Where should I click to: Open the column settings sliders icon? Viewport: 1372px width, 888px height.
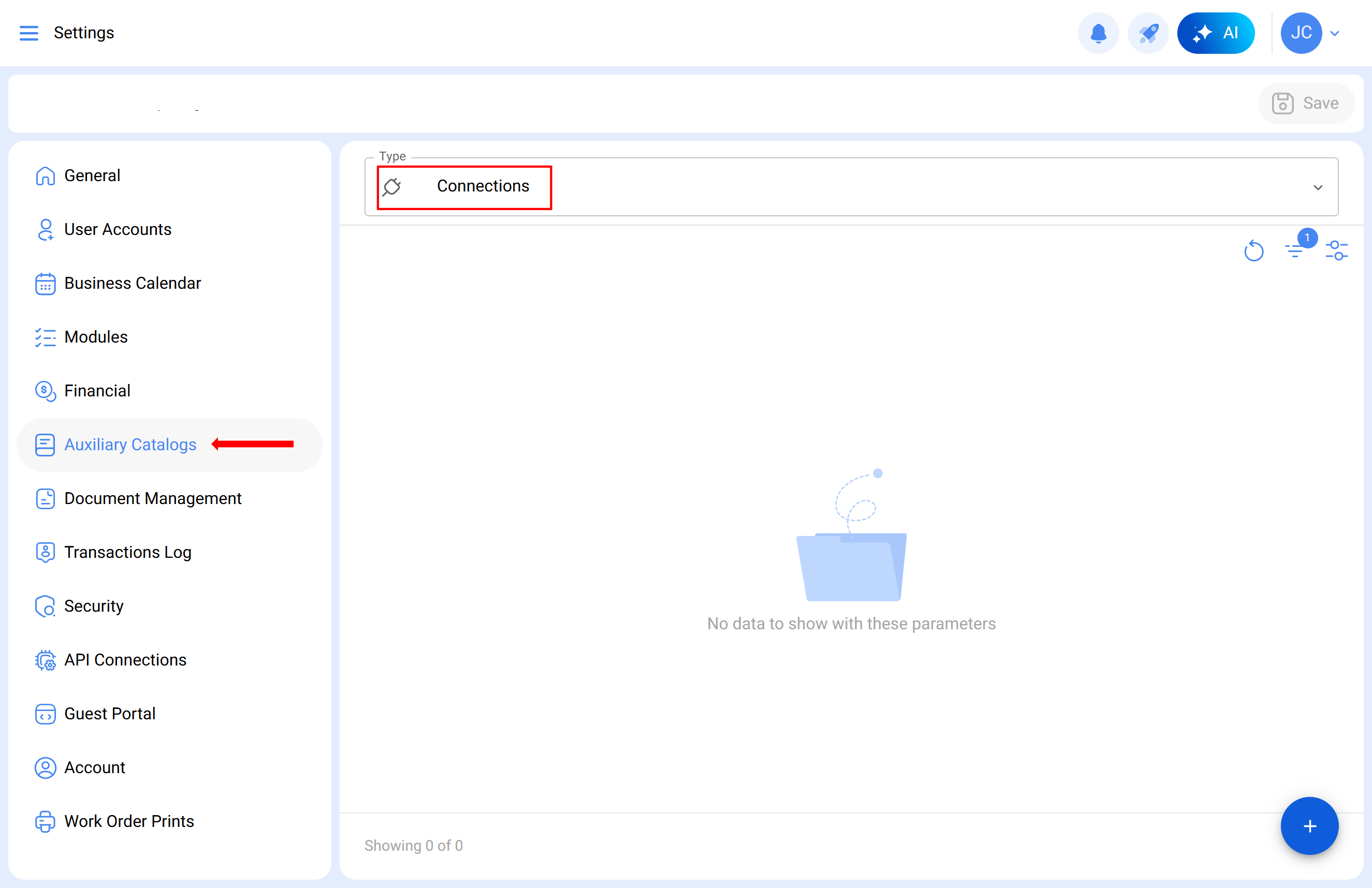click(1336, 250)
